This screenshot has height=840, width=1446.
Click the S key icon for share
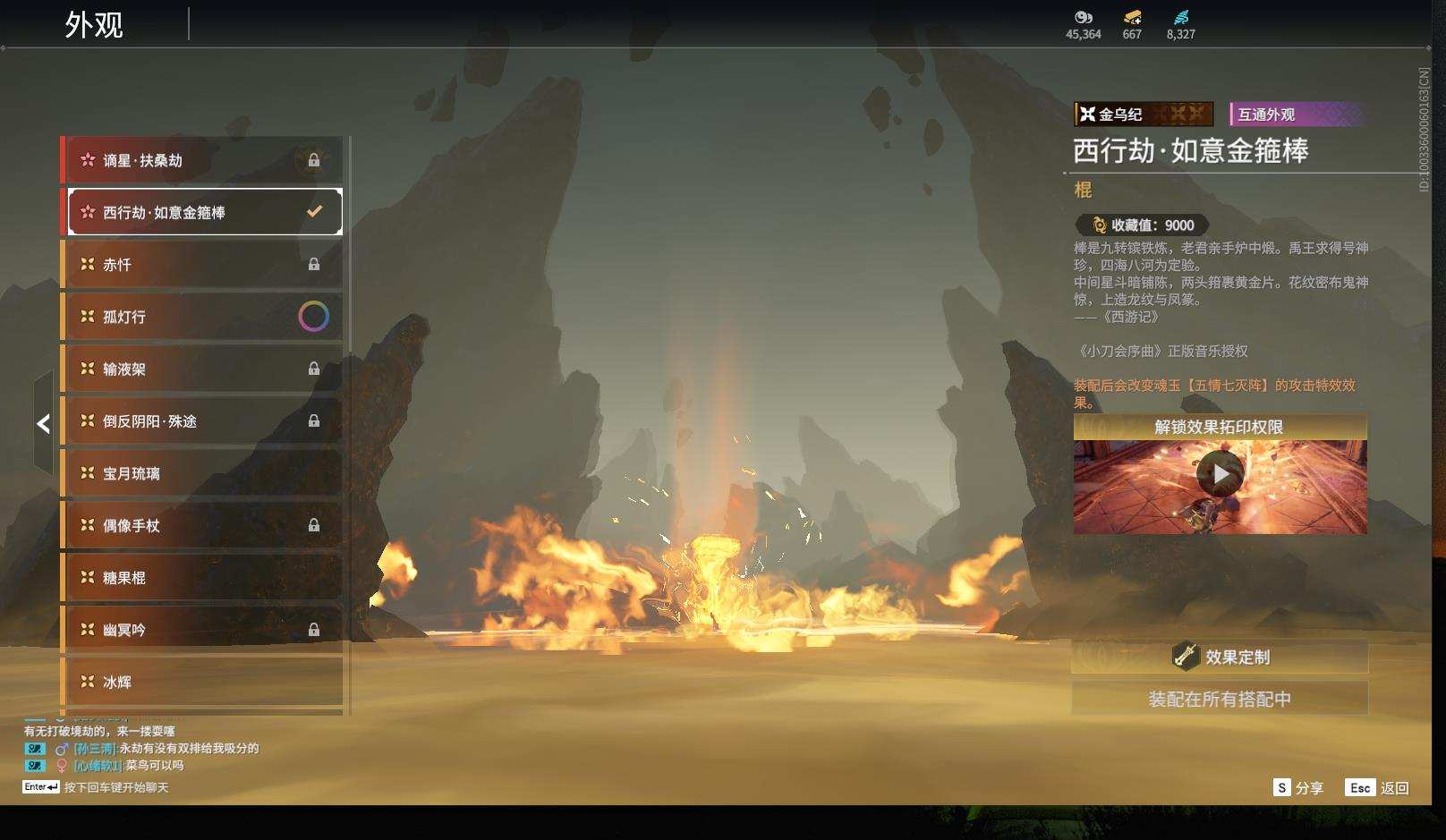[x=1281, y=787]
